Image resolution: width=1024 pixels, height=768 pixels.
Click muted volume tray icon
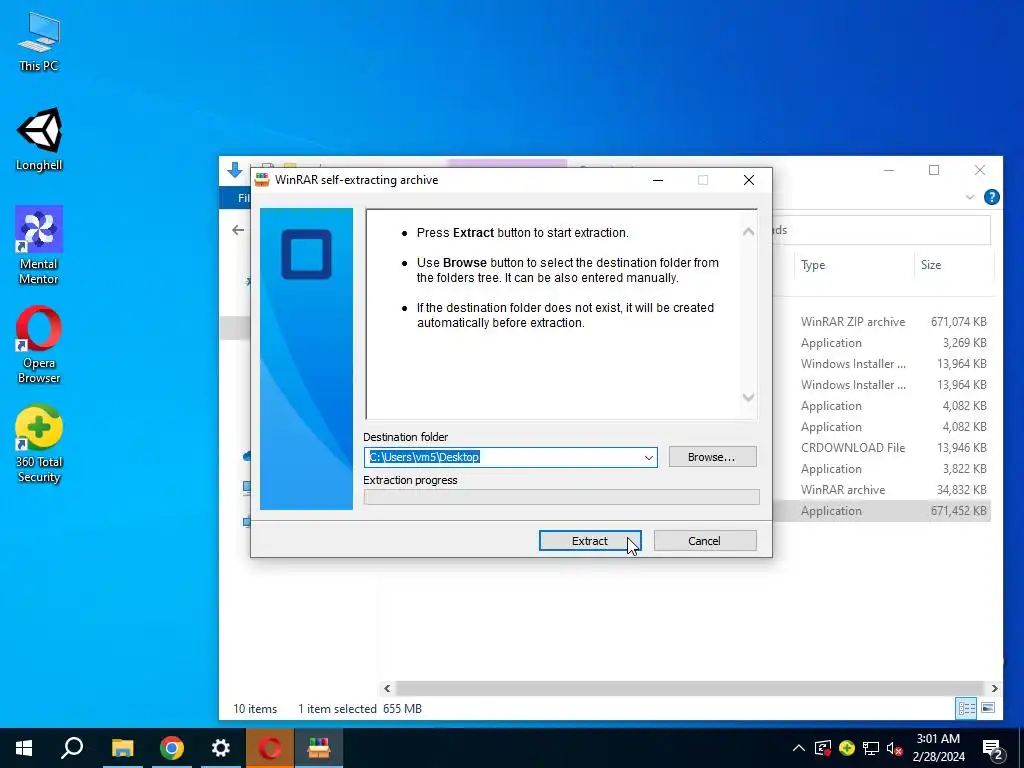(895, 748)
